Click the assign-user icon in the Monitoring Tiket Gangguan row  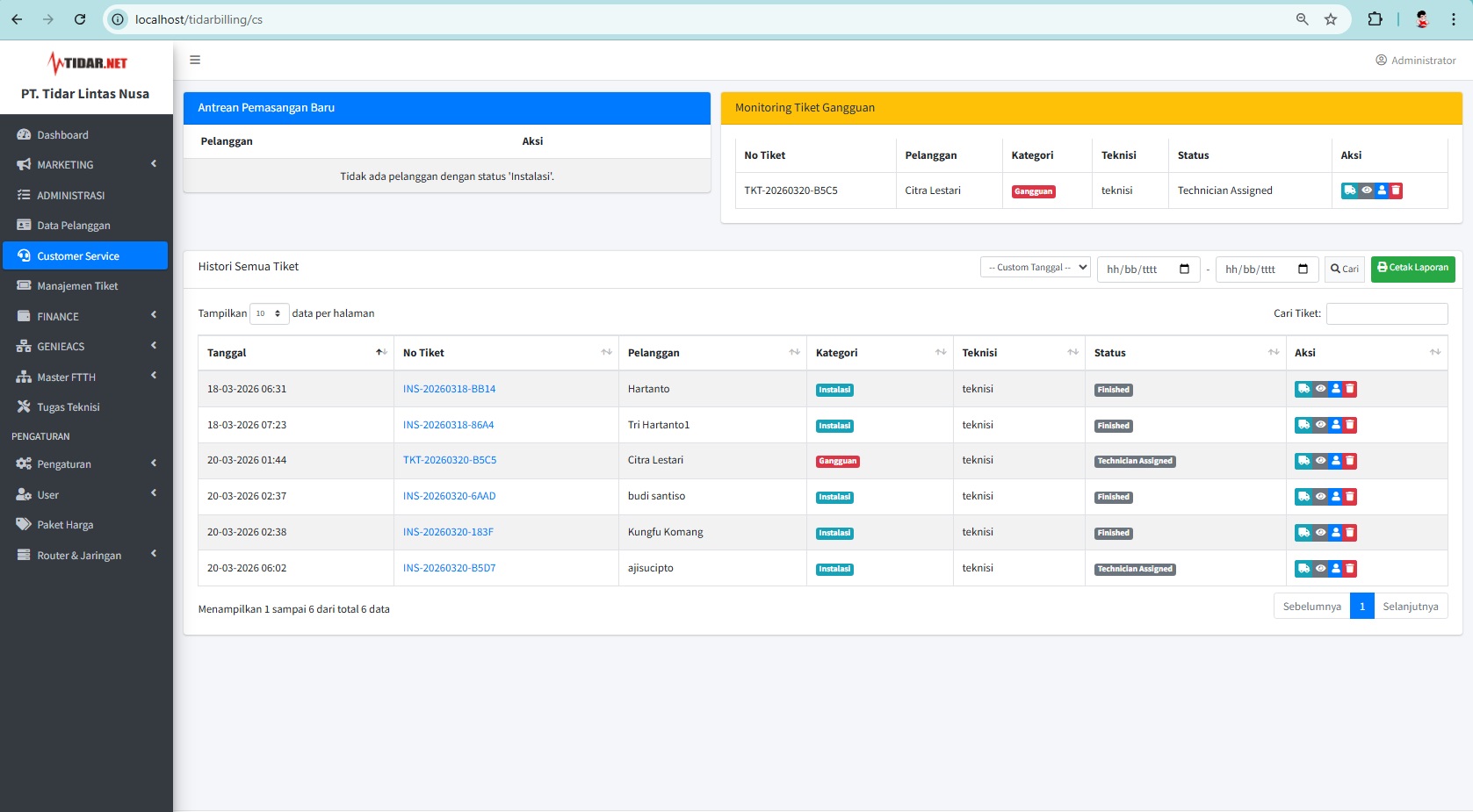[1382, 190]
